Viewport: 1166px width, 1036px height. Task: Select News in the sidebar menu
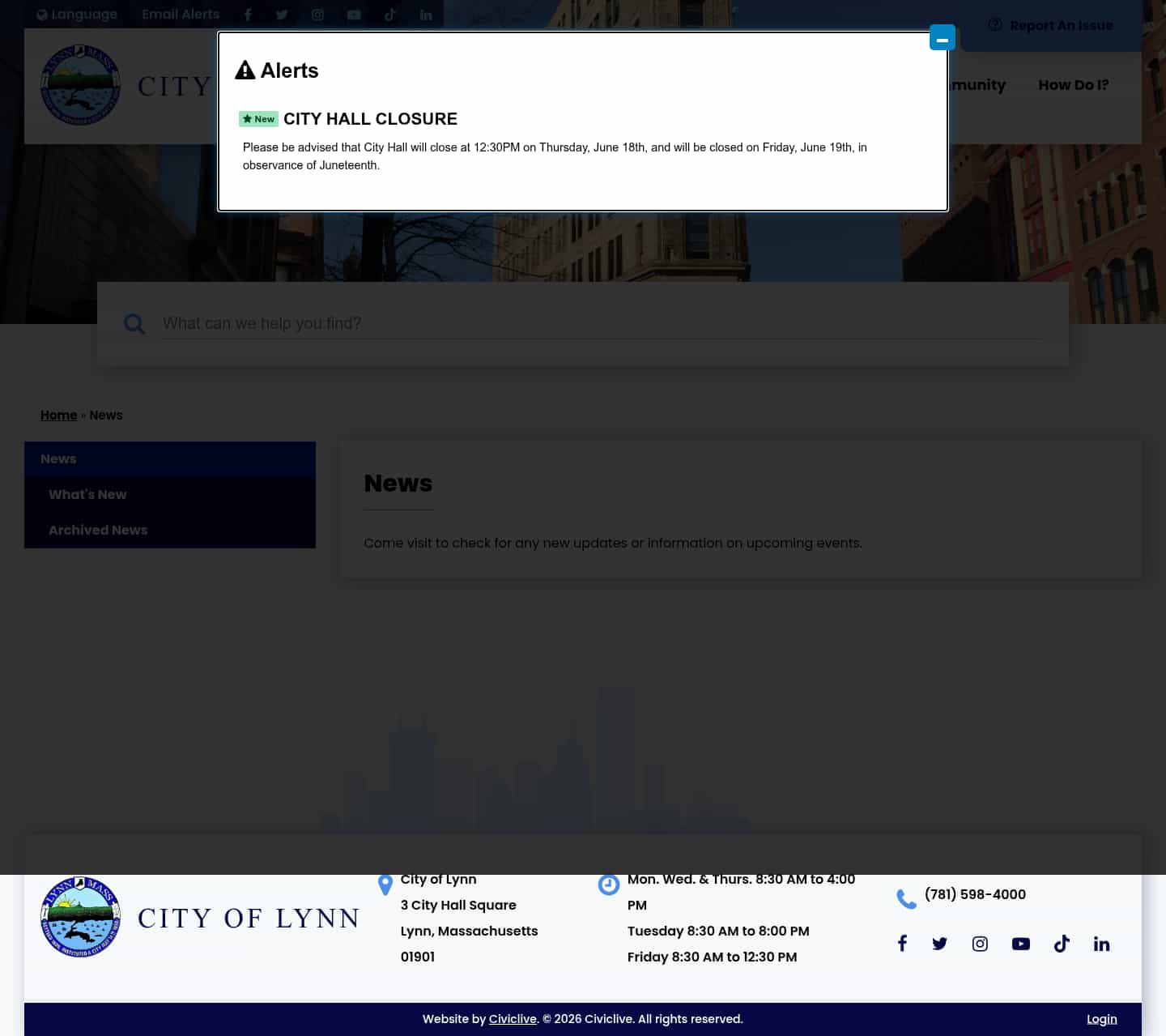pyautogui.click(x=170, y=459)
